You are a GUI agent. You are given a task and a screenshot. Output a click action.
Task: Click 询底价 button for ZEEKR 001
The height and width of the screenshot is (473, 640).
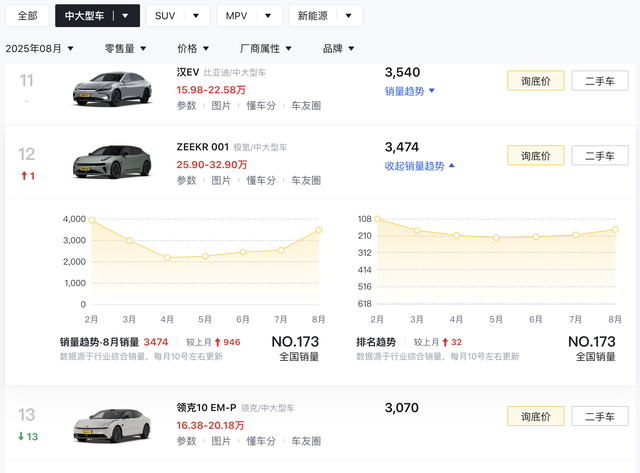point(536,155)
